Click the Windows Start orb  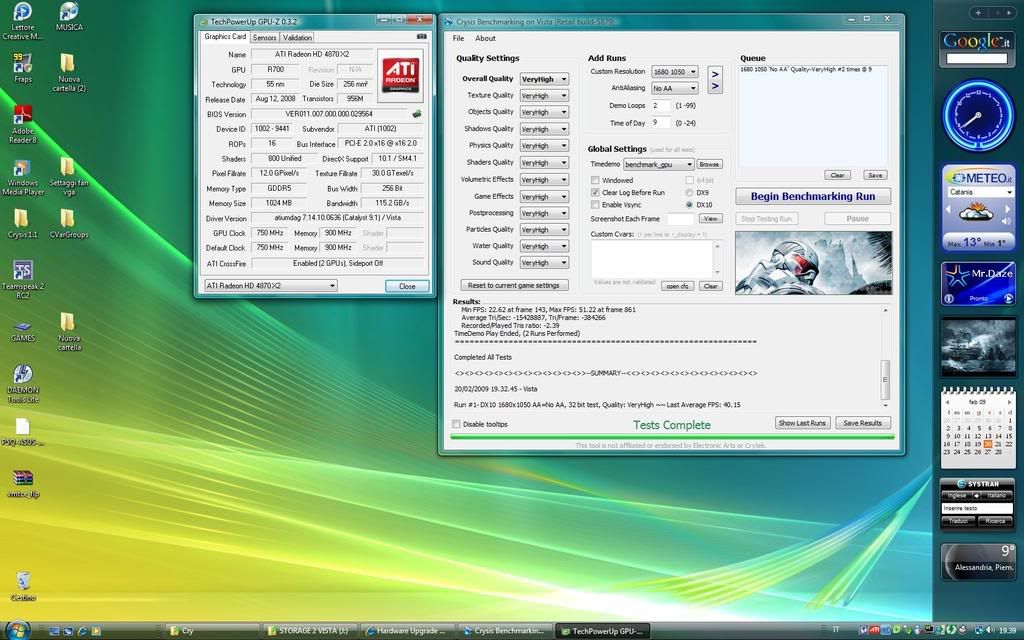tap(18, 630)
